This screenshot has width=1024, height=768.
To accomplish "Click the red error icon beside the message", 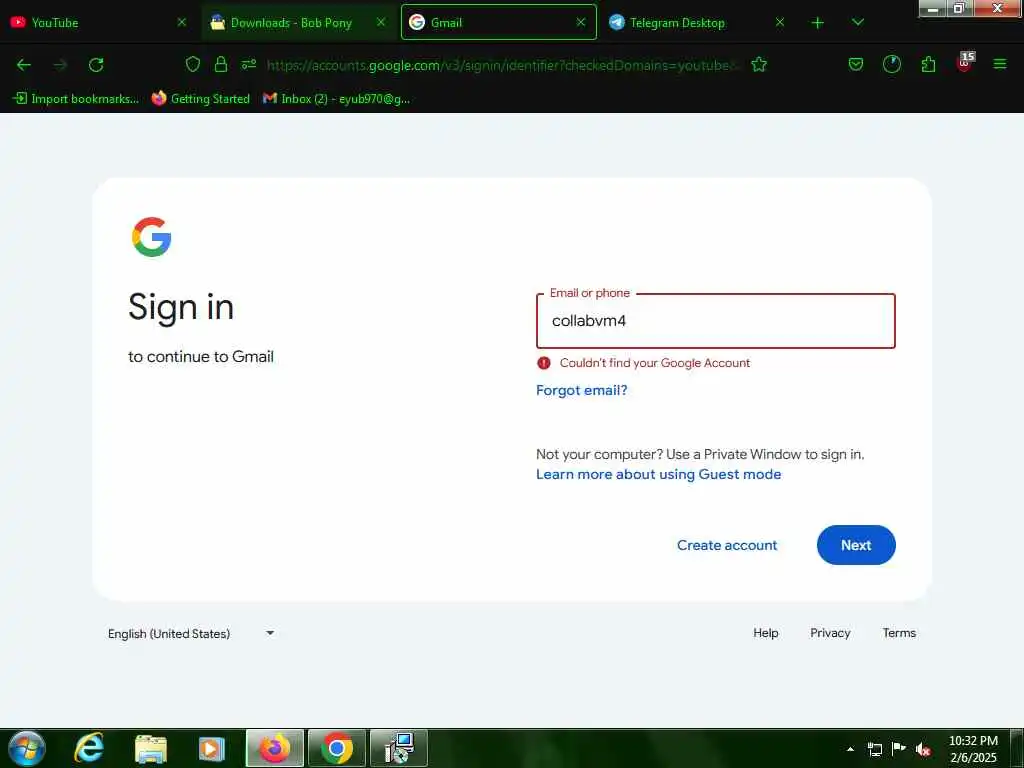I will point(543,363).
